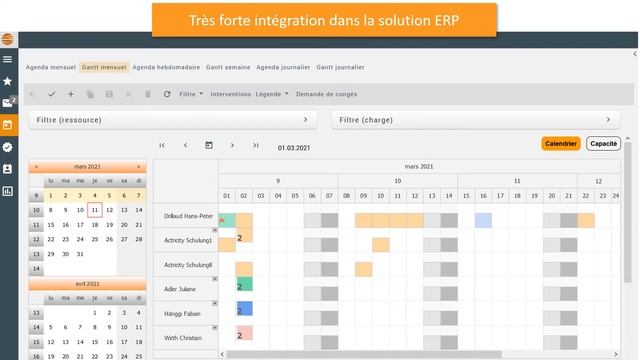This screenshot has width=640, height=360.
Task: Open the Filtre dropdown in toolbar
Action: click(x=191, y=94)
